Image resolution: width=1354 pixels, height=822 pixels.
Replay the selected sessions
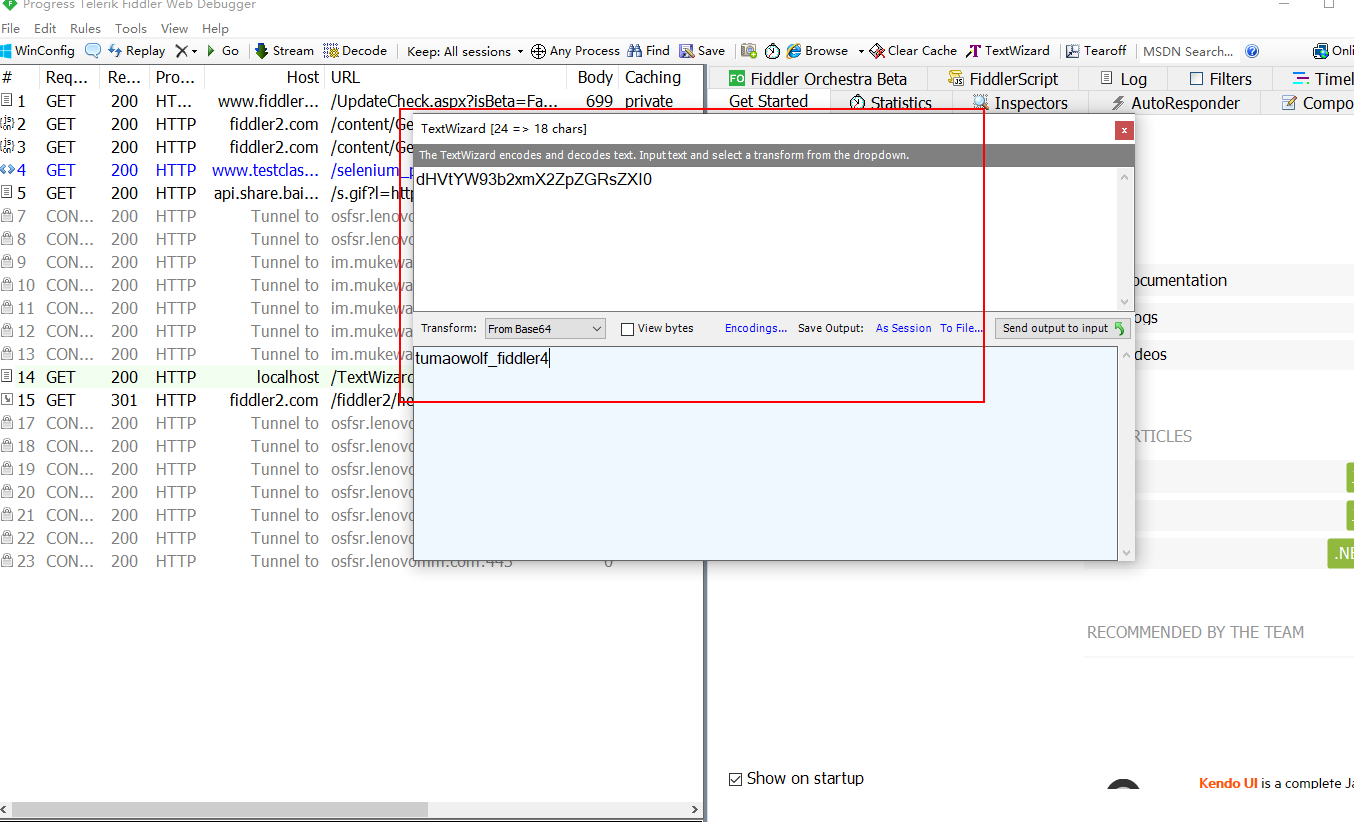pyautogui.click(x=137, y=51)
